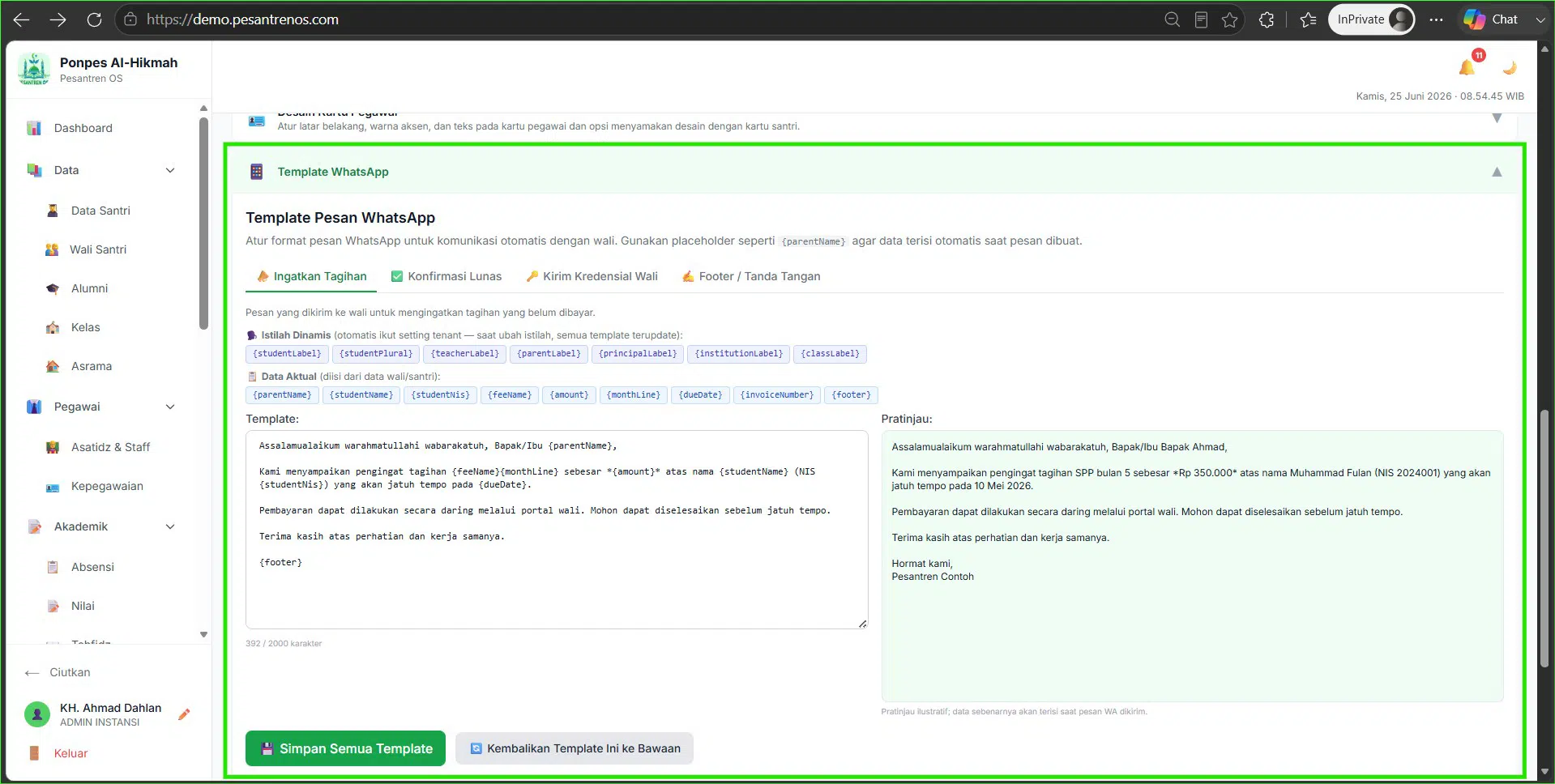Open Asatidz & Staff page
Screen dimensions: 1555x784
(110, 447)
